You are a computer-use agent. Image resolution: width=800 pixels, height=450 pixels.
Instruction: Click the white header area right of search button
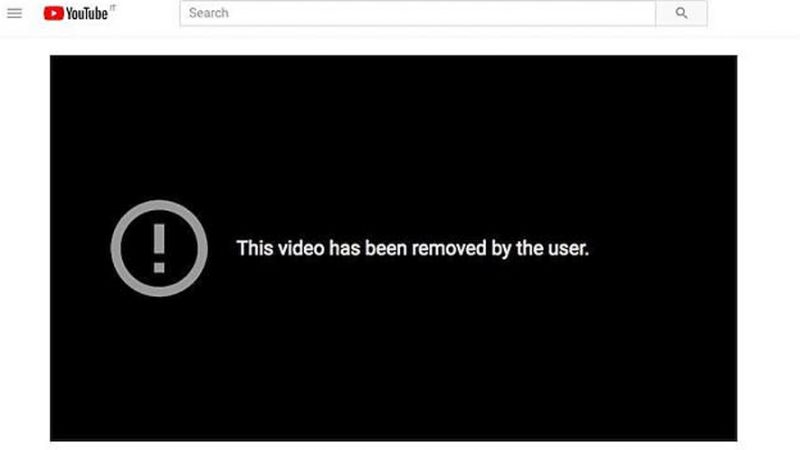click(x=753, y=13)
